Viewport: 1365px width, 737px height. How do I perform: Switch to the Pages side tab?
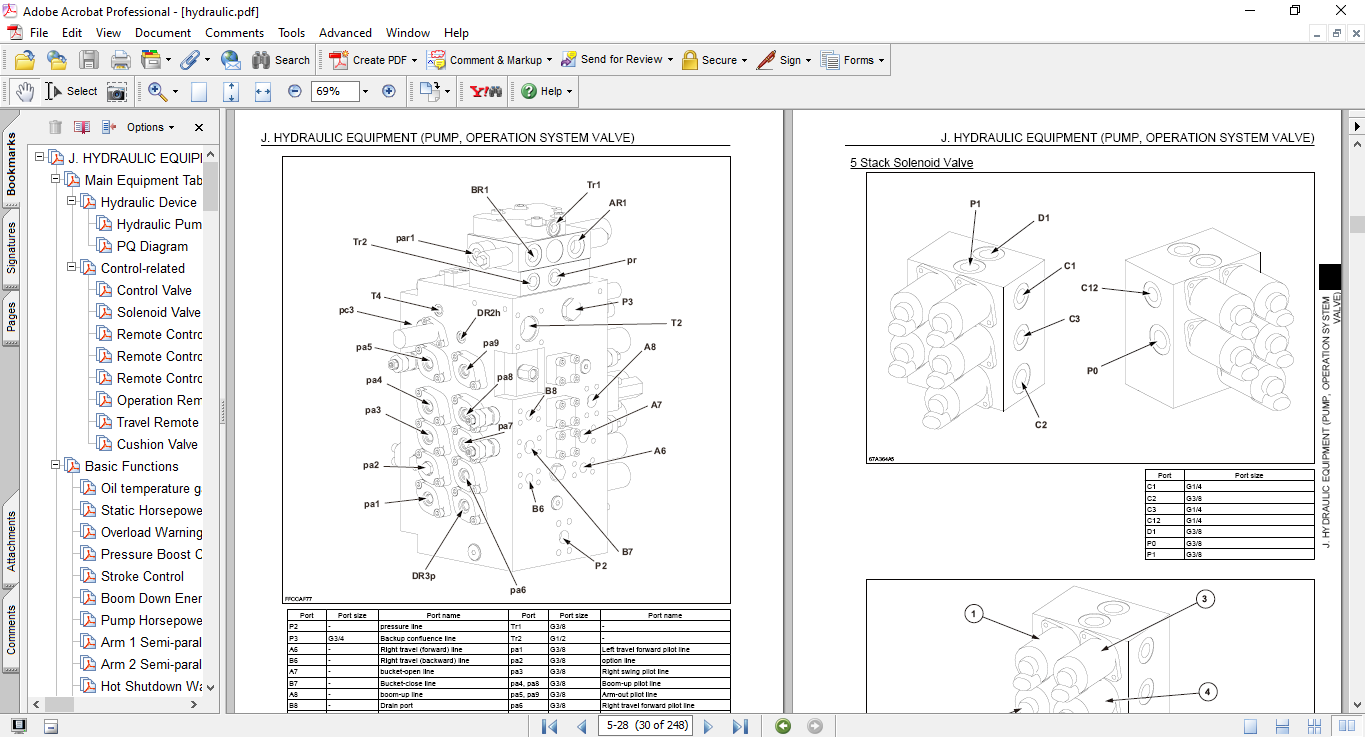11,317
